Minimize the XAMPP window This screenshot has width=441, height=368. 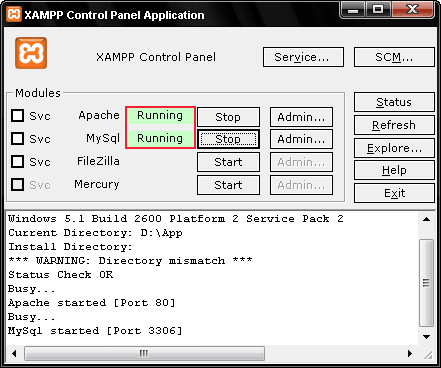353,9
